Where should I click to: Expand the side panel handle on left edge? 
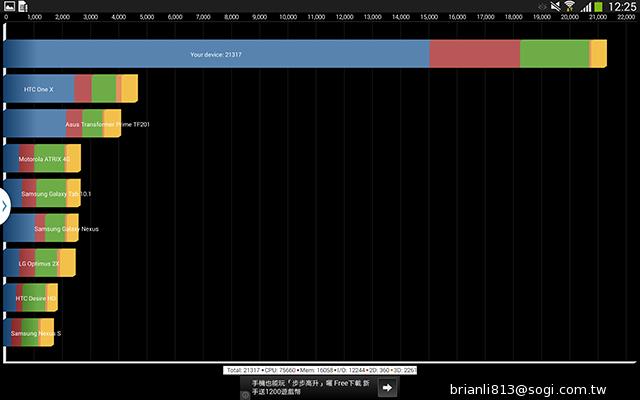tap(5, 205)
